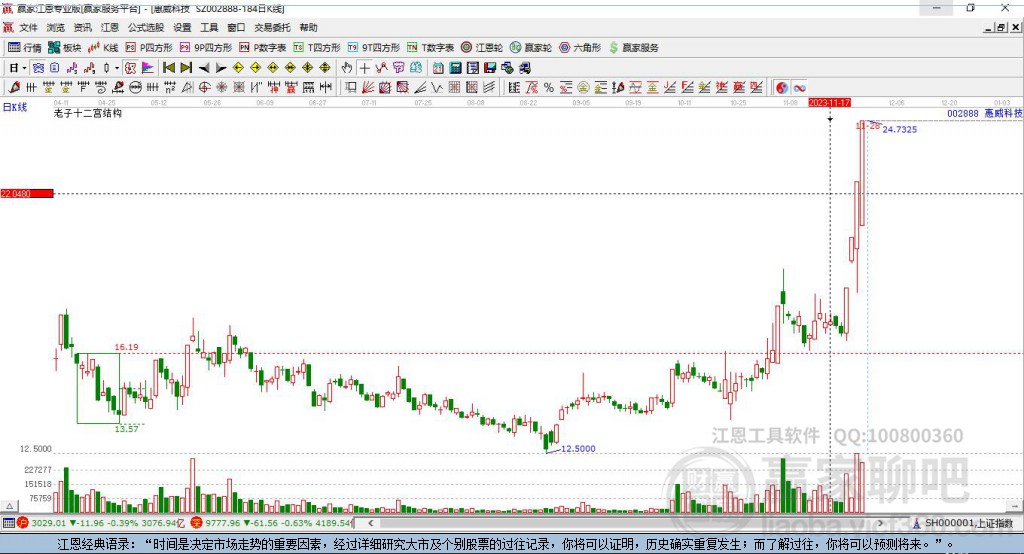Click stock code 002888 惠威科技
The height and width of the screenshot is (554, 1024).
[x=985, y=113]
